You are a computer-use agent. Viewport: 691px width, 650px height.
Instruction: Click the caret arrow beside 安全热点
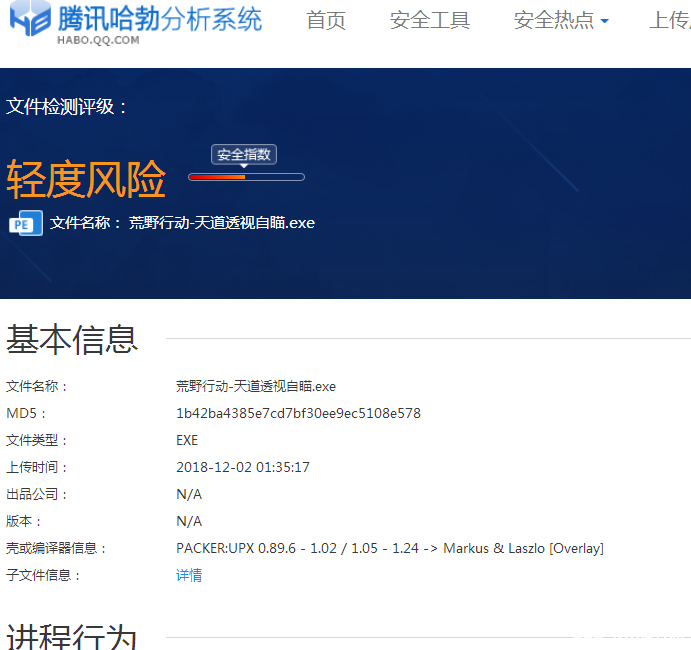click(604, 21)
